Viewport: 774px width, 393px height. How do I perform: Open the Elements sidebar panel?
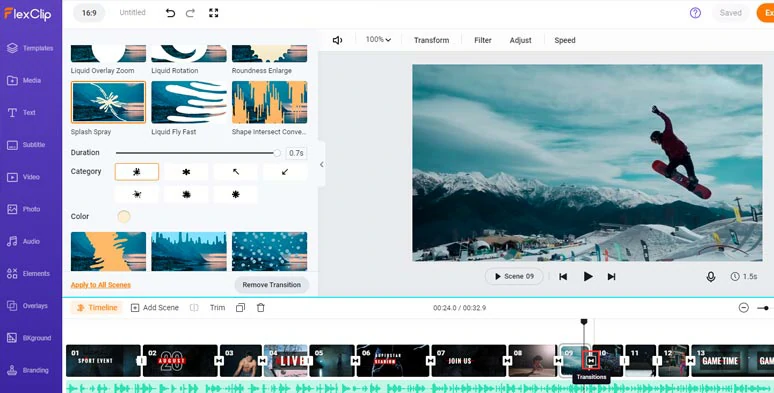tap(31, 274)
